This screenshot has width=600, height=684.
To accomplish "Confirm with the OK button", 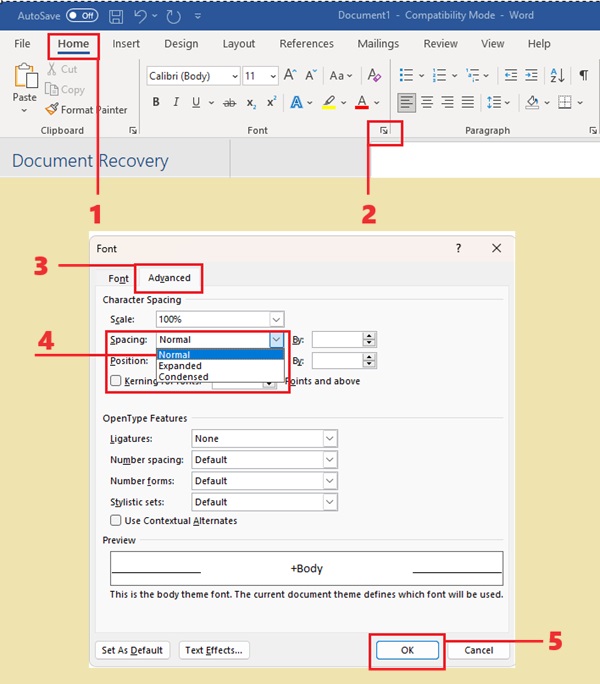I will pos(407,650).
